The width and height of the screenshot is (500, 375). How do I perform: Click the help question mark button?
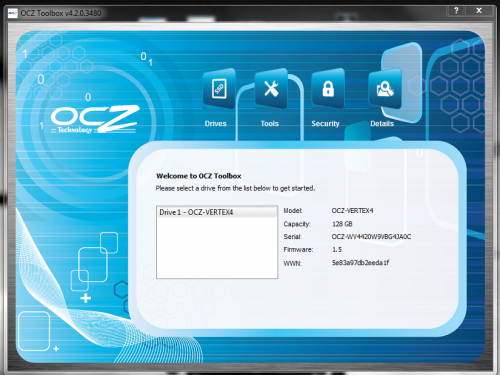click(x=456, y=10)
